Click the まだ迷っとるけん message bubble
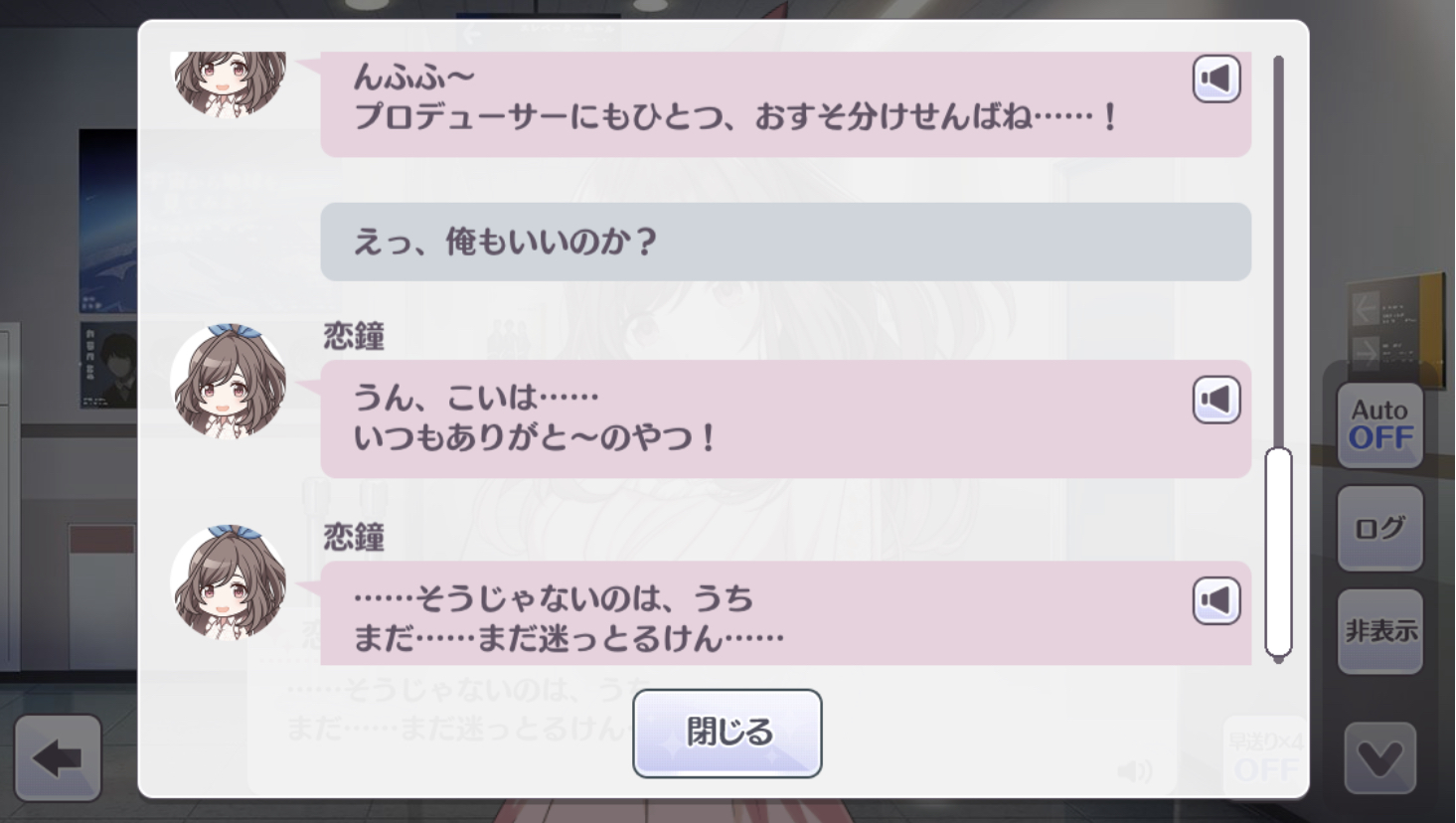The width and height of the screenshot is (1456, 823). (785, 613)
